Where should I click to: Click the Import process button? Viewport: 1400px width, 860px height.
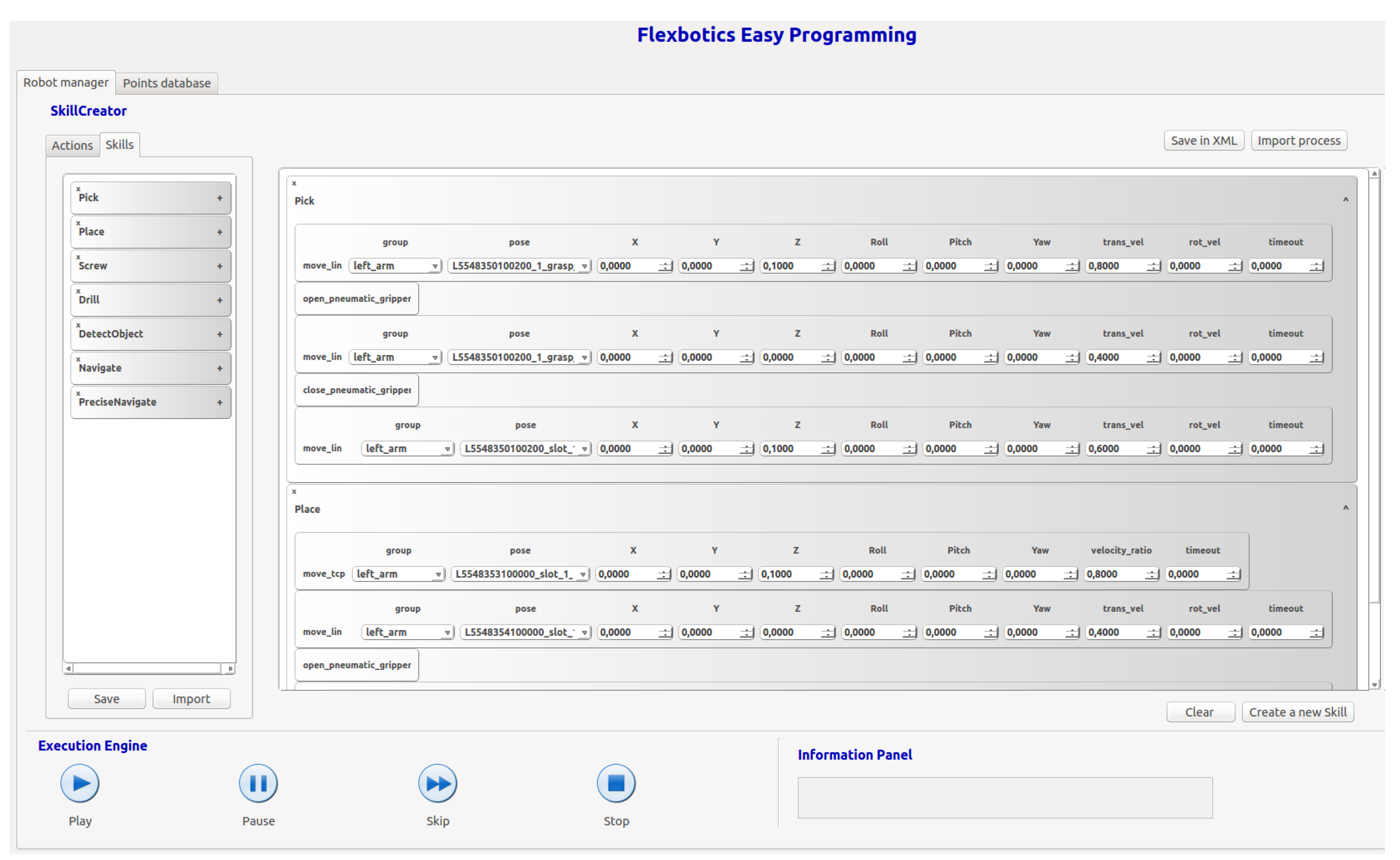pos(1298,140)
